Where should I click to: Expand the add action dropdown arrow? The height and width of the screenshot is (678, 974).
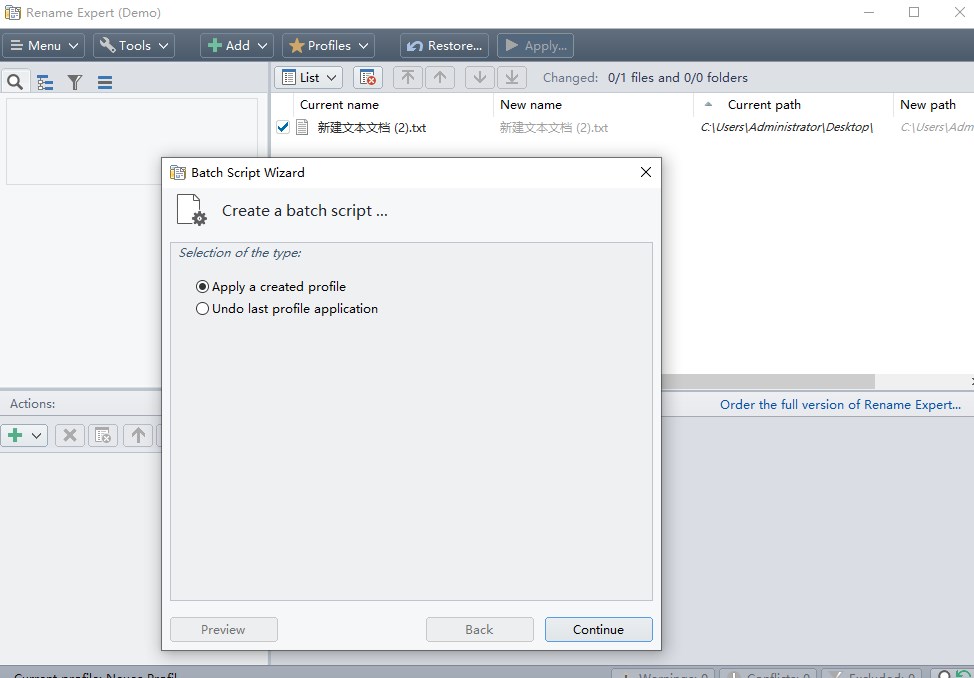37,436
